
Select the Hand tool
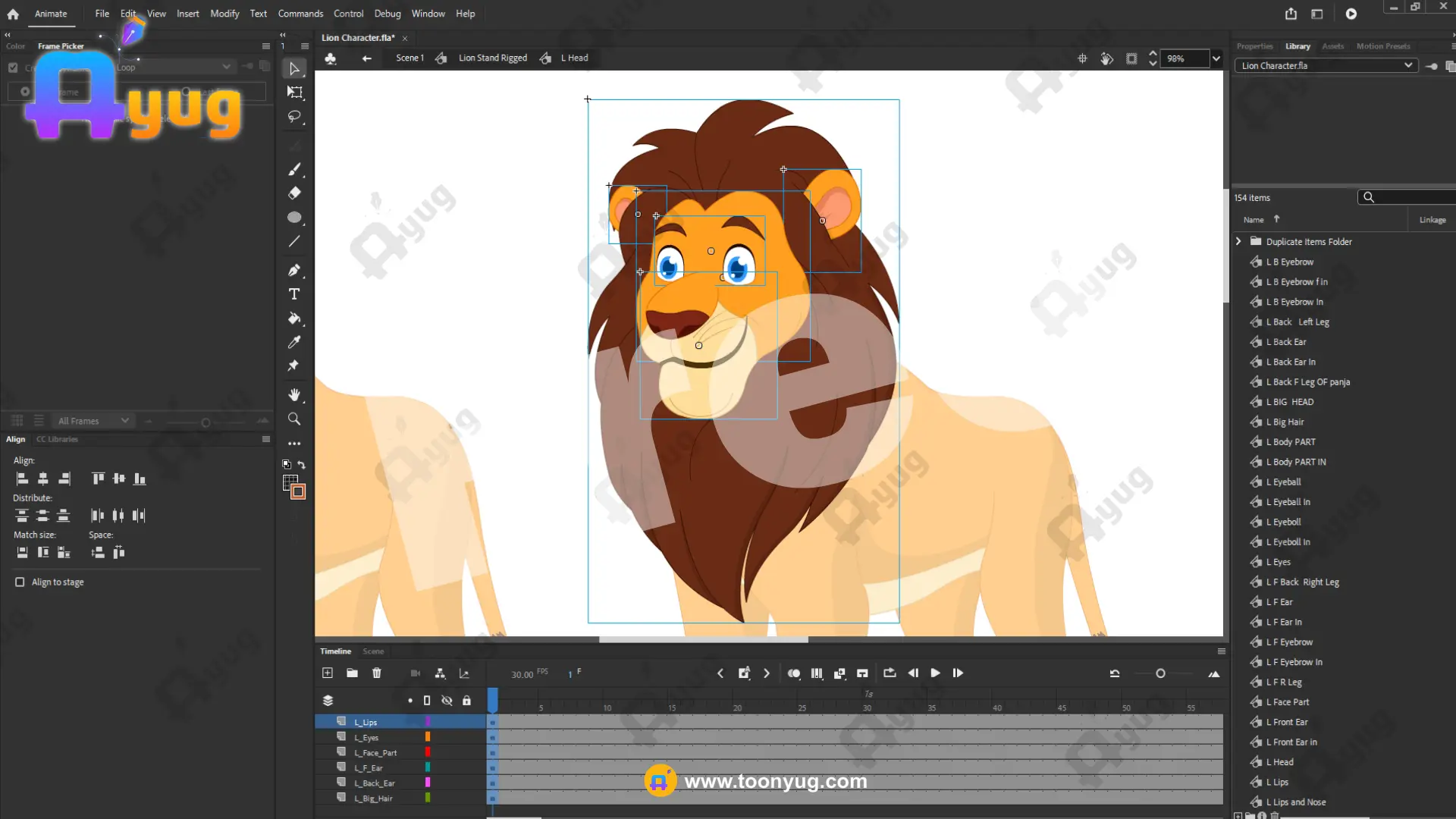tap(294, 394)
